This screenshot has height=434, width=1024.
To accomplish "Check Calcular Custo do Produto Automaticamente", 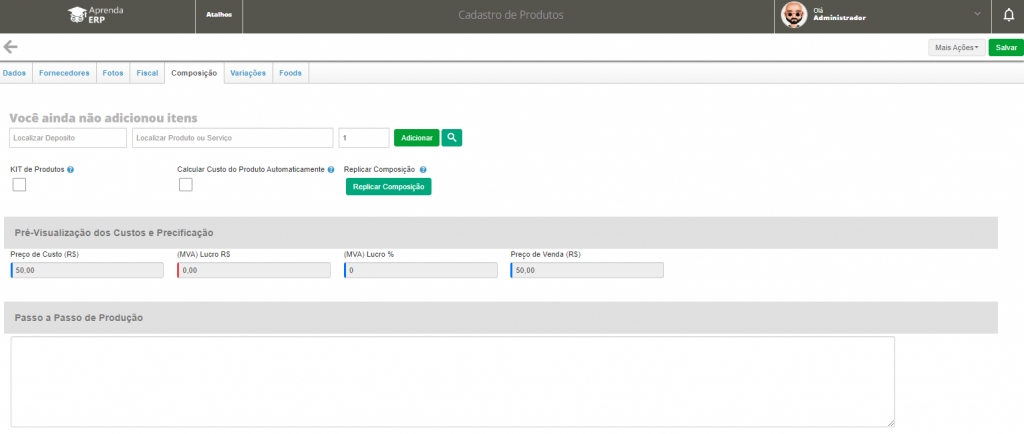I will pos(185,185).
